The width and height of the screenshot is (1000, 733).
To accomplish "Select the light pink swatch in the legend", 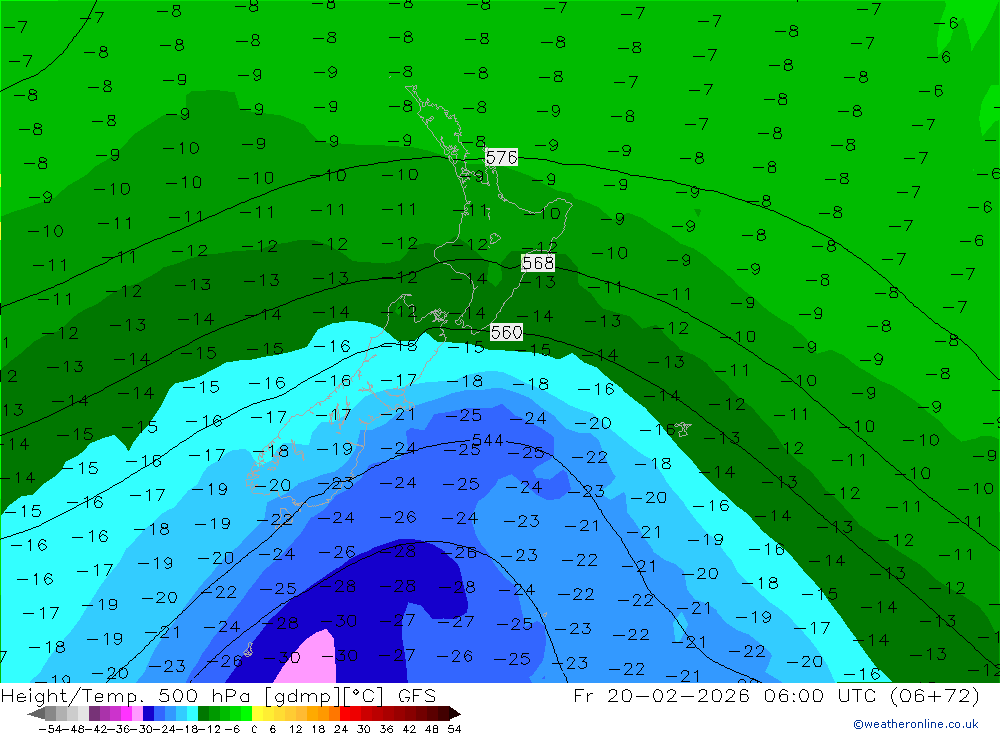I will click(x=137, y=714).
